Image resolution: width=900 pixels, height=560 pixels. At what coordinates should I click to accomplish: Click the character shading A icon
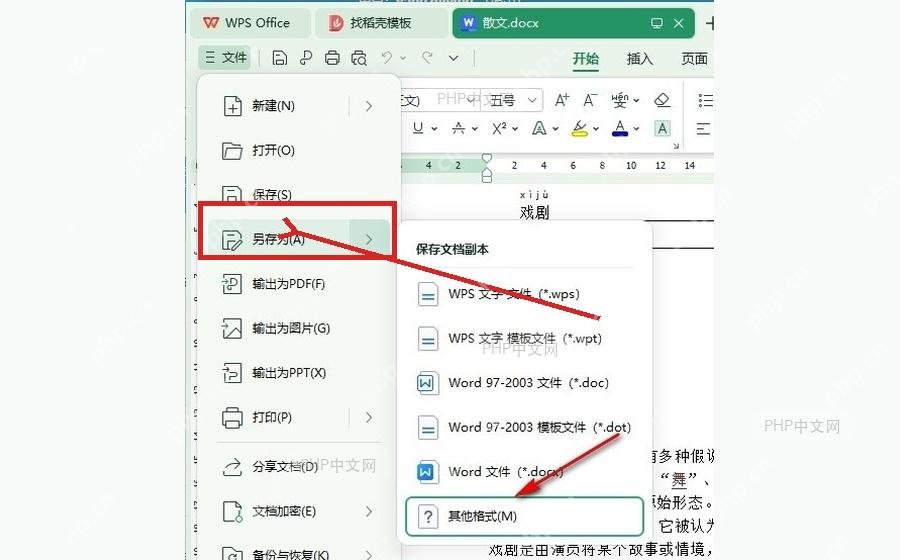[x=662, y=129]
